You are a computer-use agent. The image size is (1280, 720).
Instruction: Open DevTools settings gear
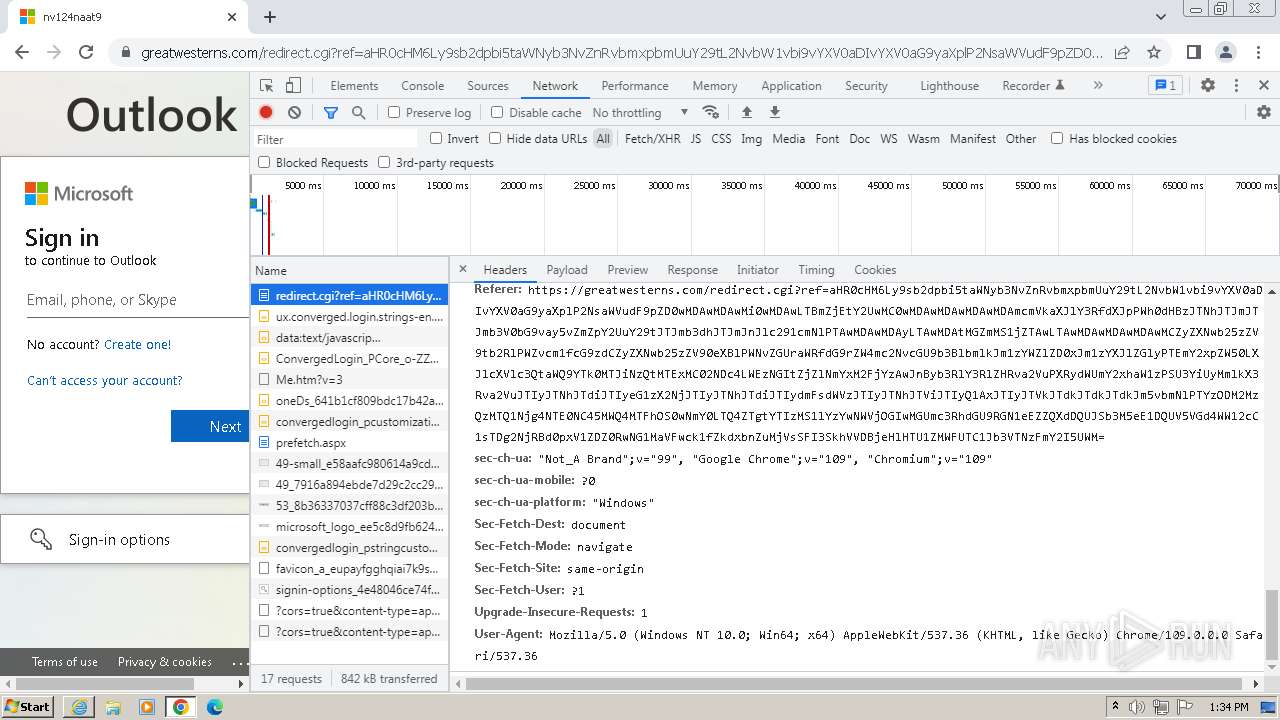(x=1208, y=86)
